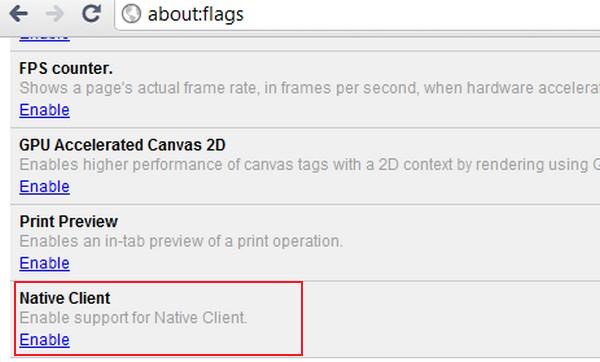Enable the Print Preview flag

pyautogui.click(x=44, y=263)
